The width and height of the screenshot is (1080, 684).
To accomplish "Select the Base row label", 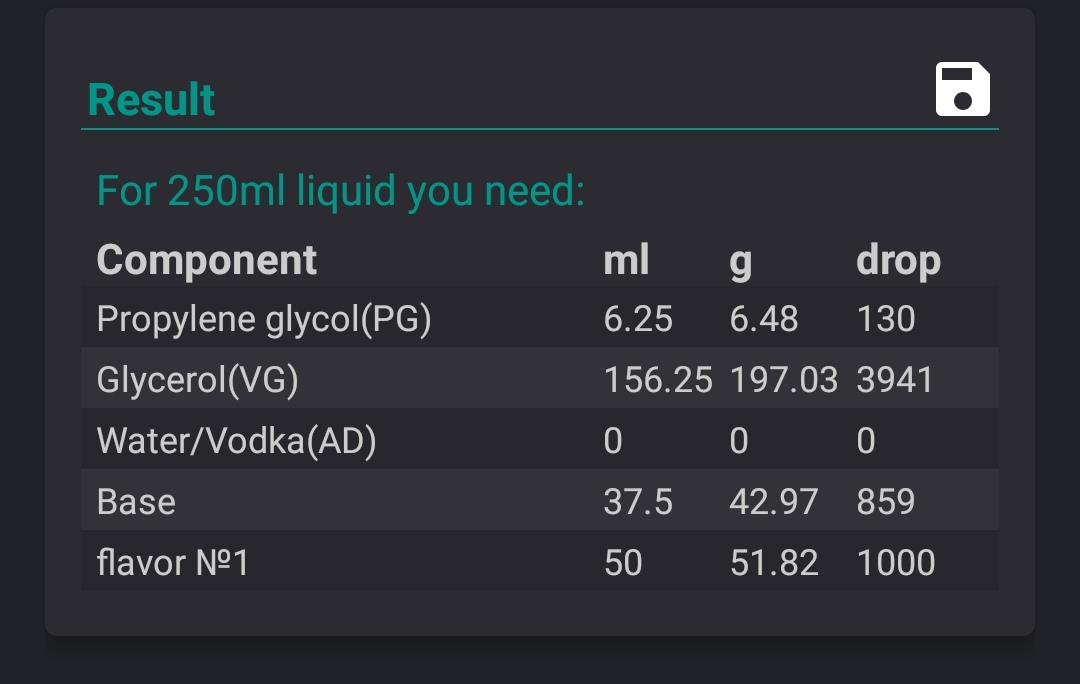I will pos(136,501).
